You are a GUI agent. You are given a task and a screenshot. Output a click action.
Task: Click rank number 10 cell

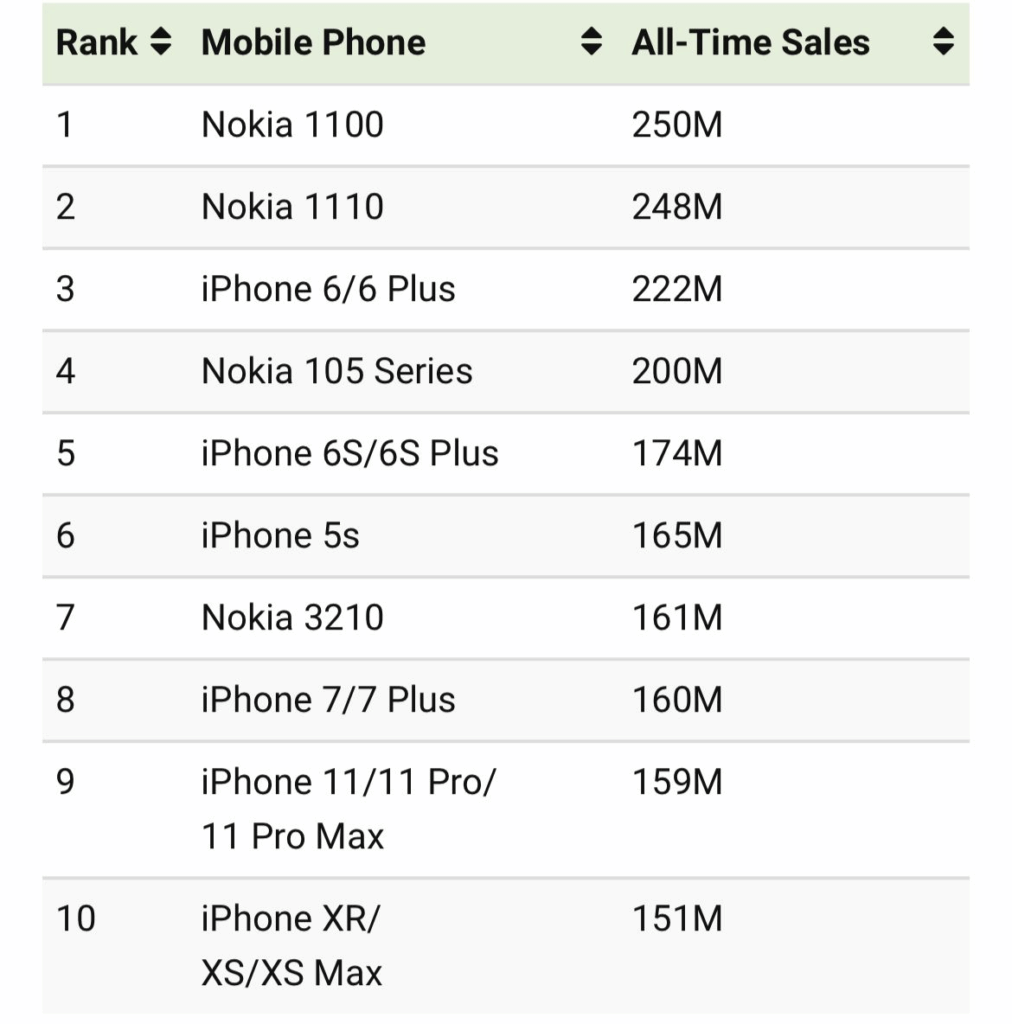[x=76, y=918]
